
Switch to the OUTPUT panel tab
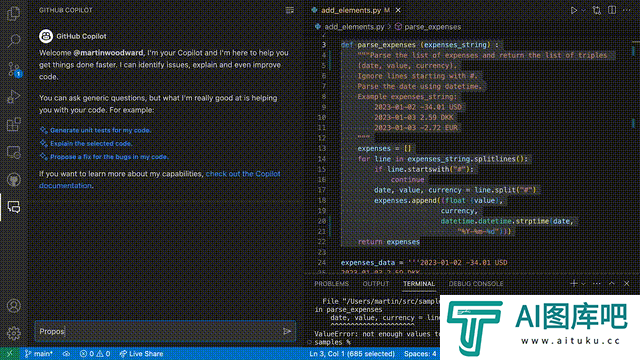pyautogui.click(x=376, y=284)
